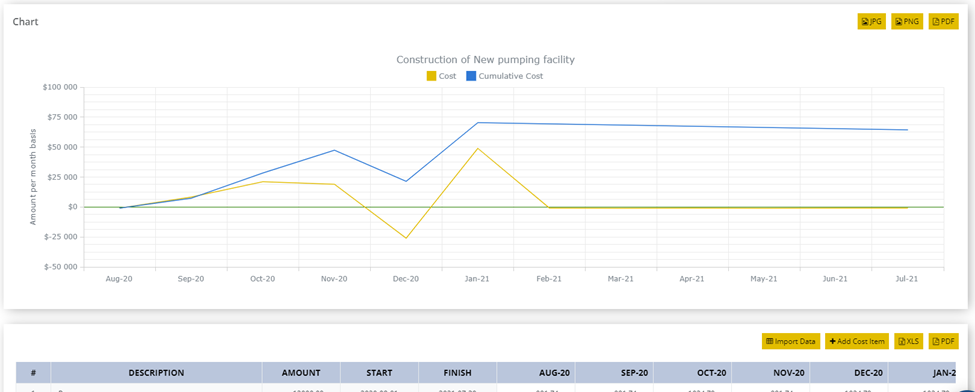Click the AUG-20 column header
This screenshot has width=975, height=392.
point(536,373)
